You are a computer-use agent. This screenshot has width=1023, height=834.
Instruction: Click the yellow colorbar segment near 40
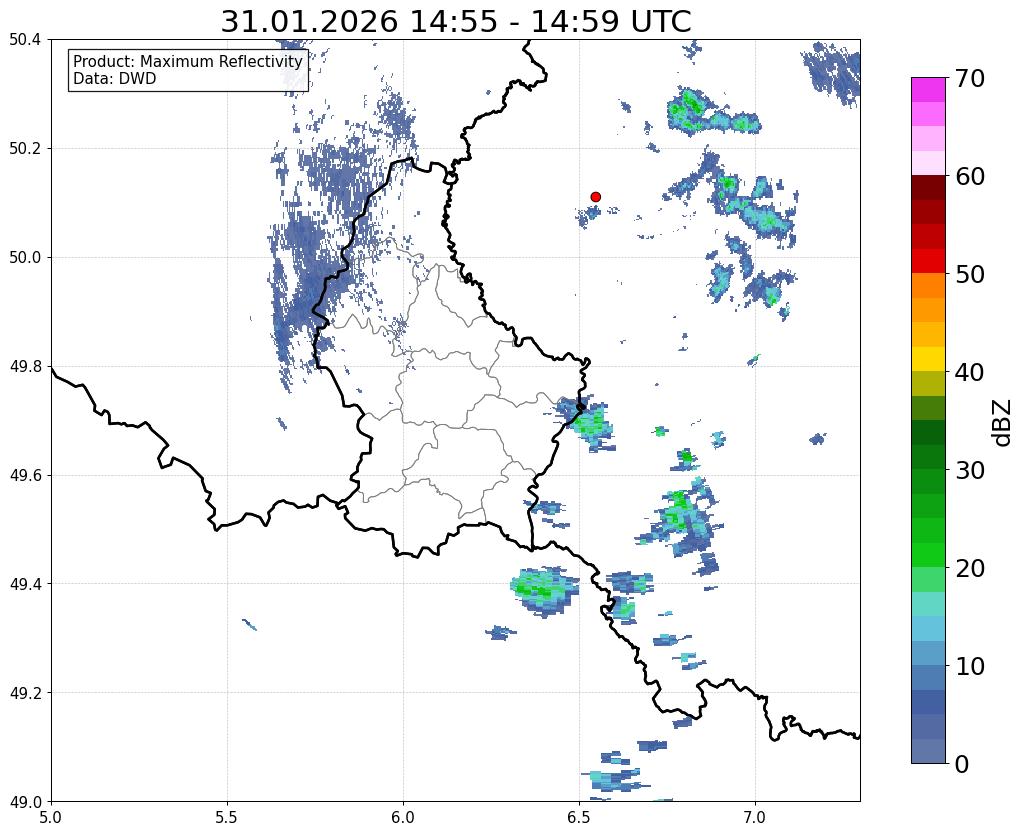(928, 359)
